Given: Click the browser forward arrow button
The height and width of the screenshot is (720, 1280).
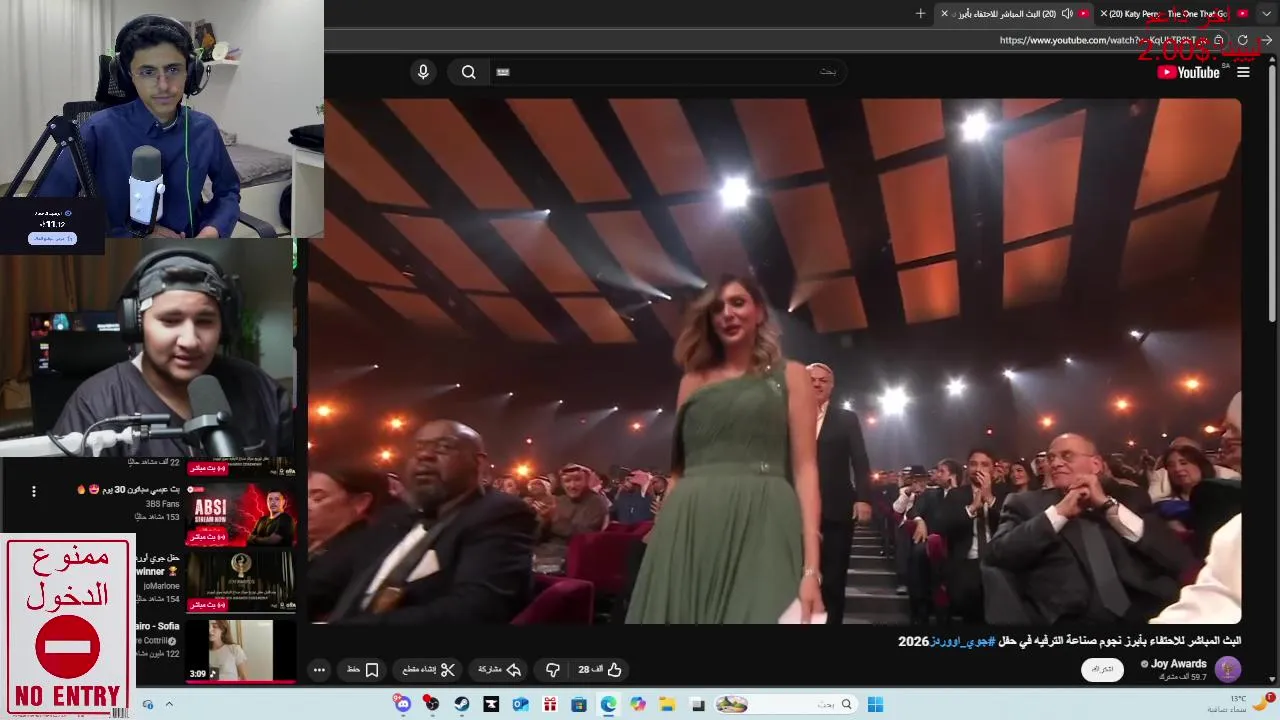Looking at the screenshot, I should (x=1266, y=40).
